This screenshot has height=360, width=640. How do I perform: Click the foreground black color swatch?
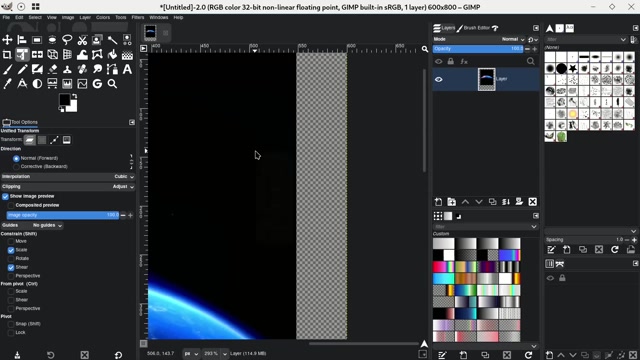tap(64, 100)
